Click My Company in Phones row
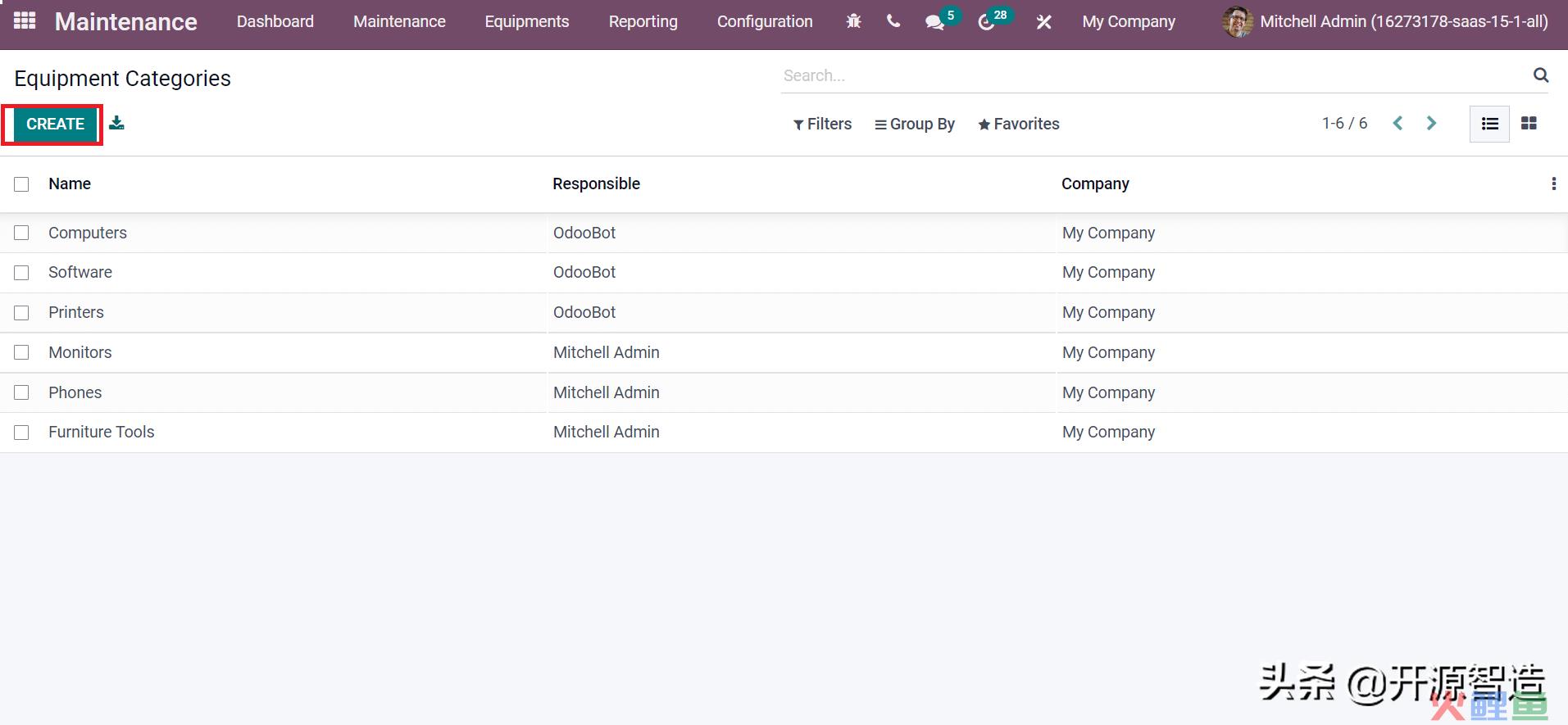Screen dimensions: 1568x725 [x=1109, y=392]
